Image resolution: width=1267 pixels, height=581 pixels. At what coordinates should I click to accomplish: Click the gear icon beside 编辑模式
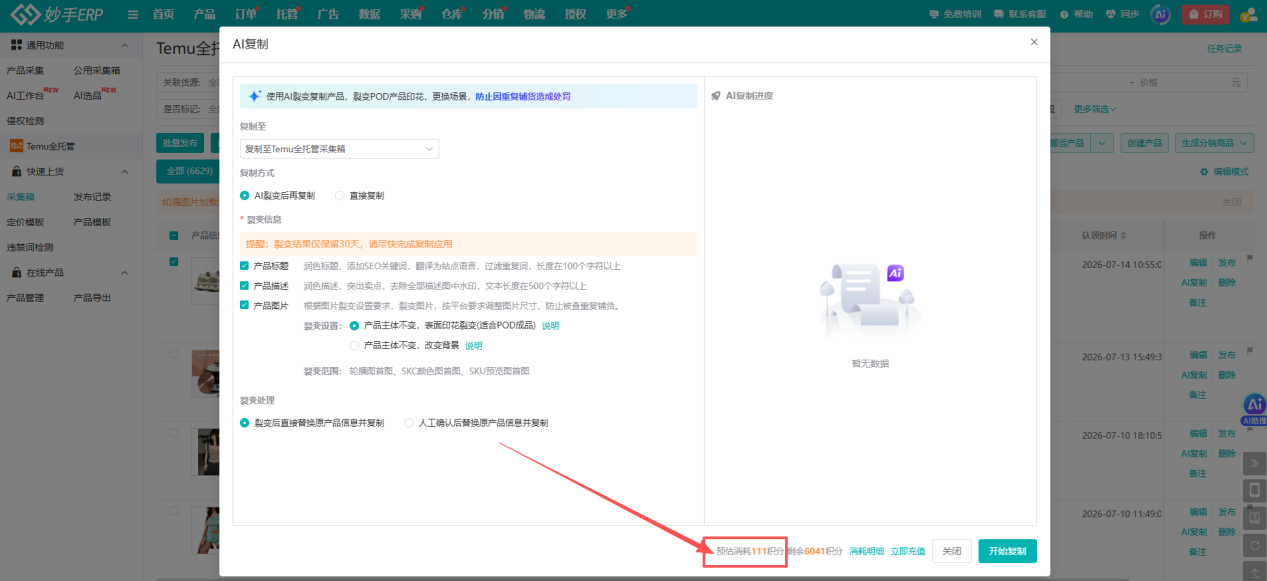tap(1204, 172)
